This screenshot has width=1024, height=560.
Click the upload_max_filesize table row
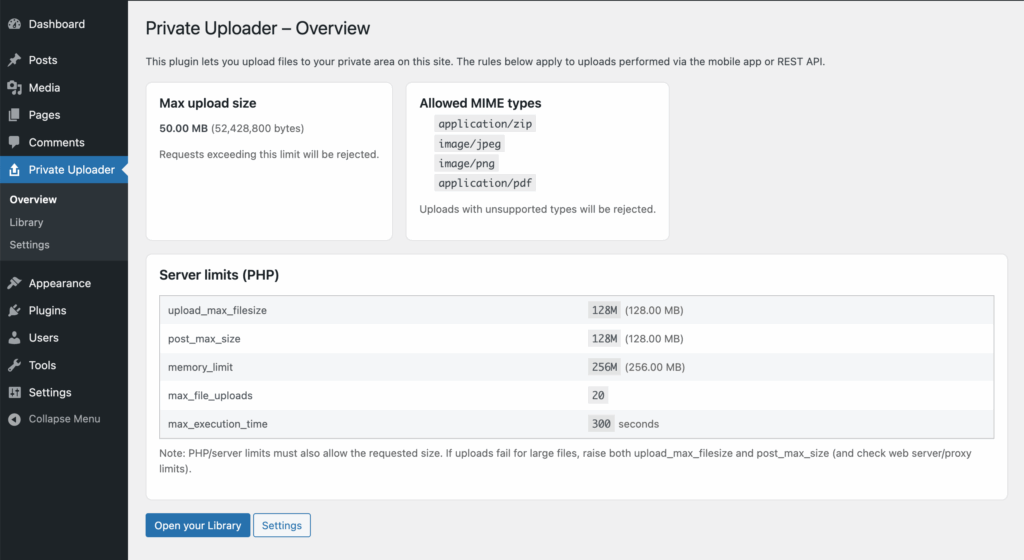click(x=576, y=310)
